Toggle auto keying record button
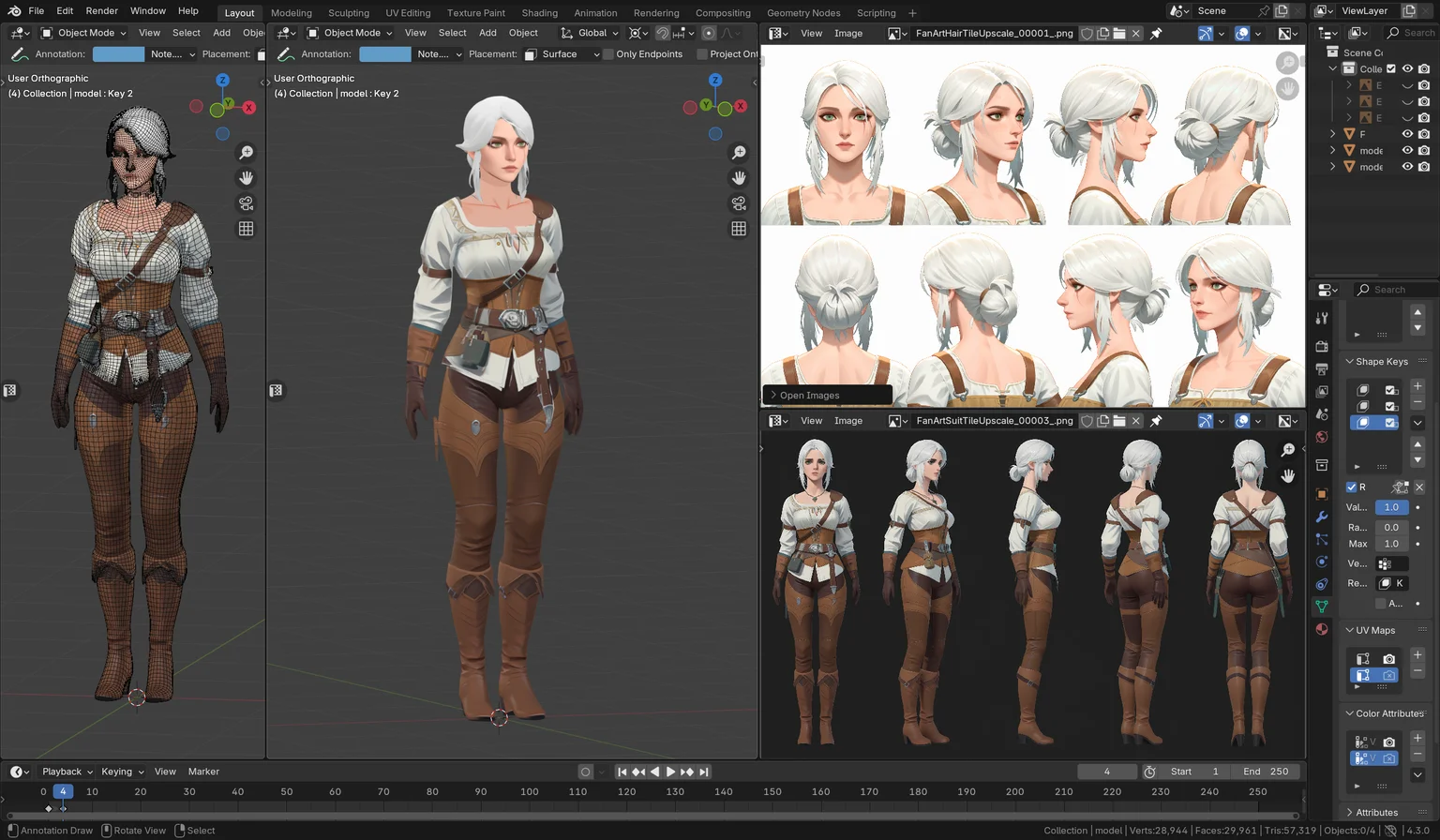The width and height of the screenshot is (1440, 840). (585, 772)
